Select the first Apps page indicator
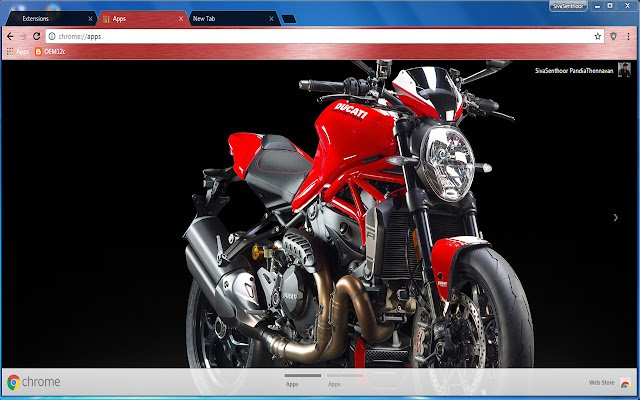 click(303, 380)
